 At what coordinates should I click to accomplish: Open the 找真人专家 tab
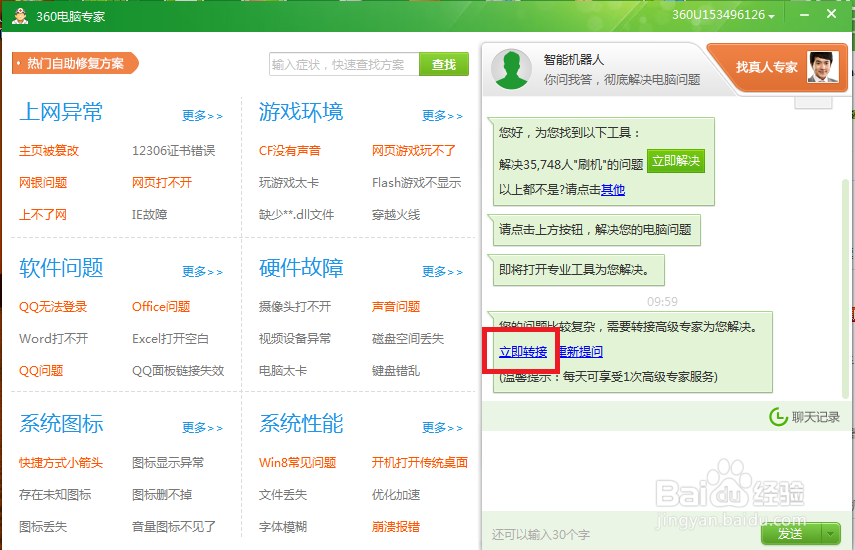[767, 67]
